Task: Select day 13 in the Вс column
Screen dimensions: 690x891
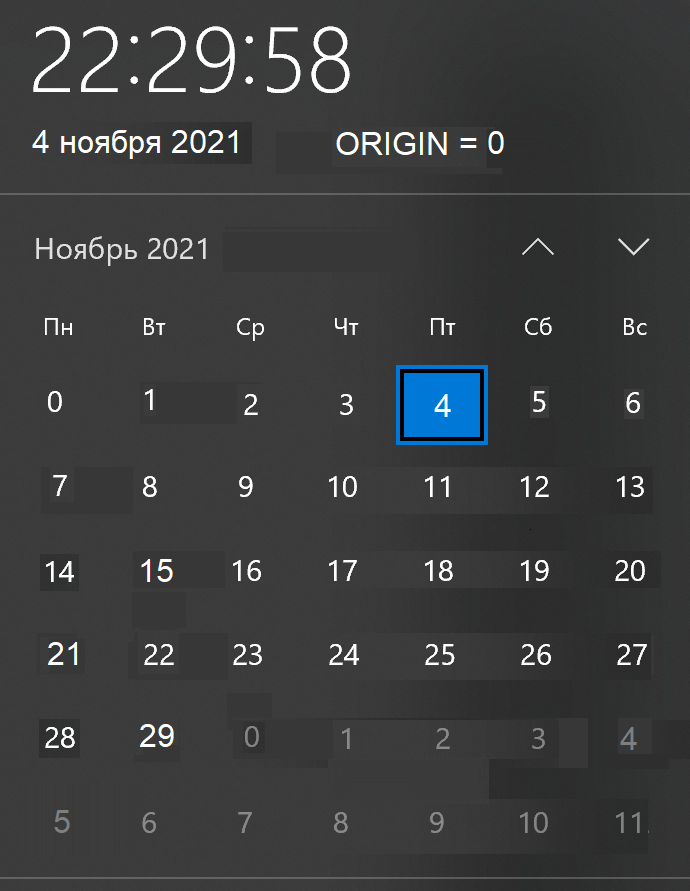Action: pyautogui.click(x=630, y=487)
